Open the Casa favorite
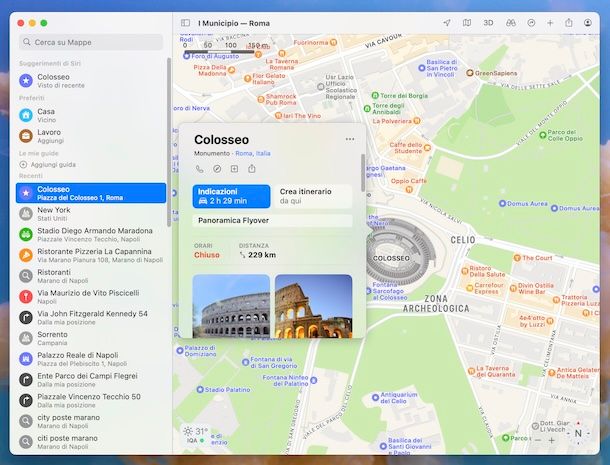The height and width of the screenshot is (465, 610). [91, 115]
